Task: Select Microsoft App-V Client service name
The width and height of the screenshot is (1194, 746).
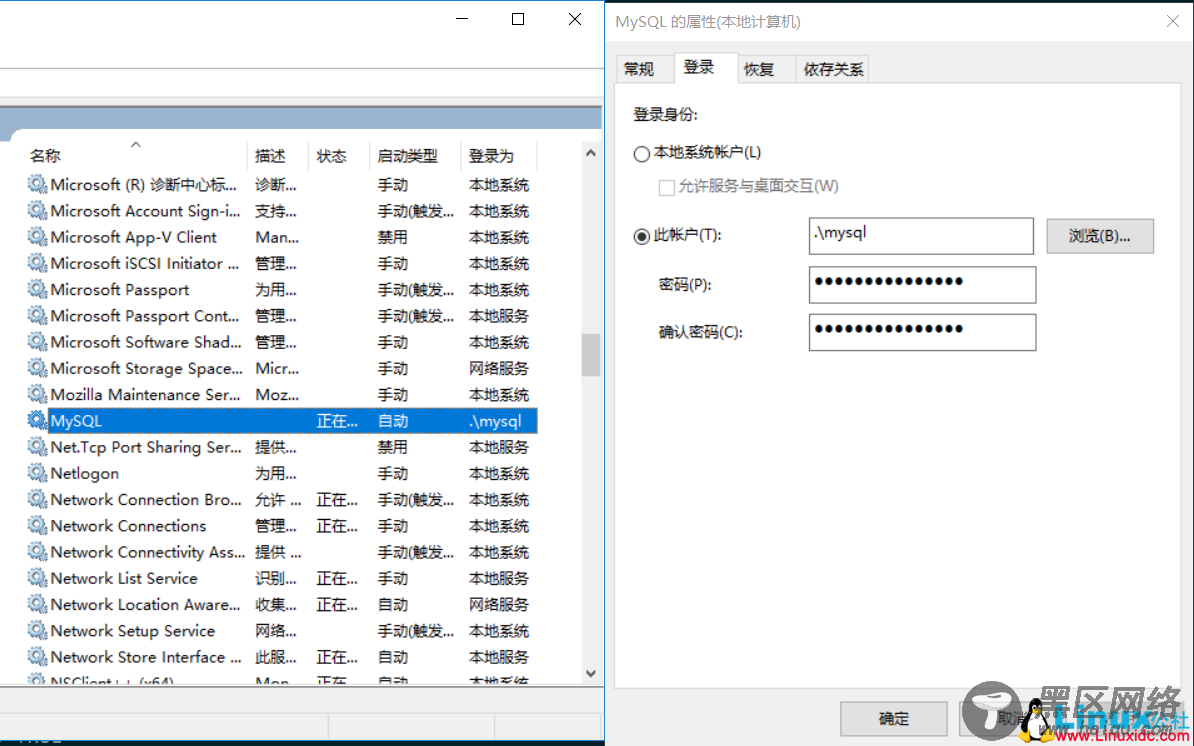Action: [x=133, y=238]
